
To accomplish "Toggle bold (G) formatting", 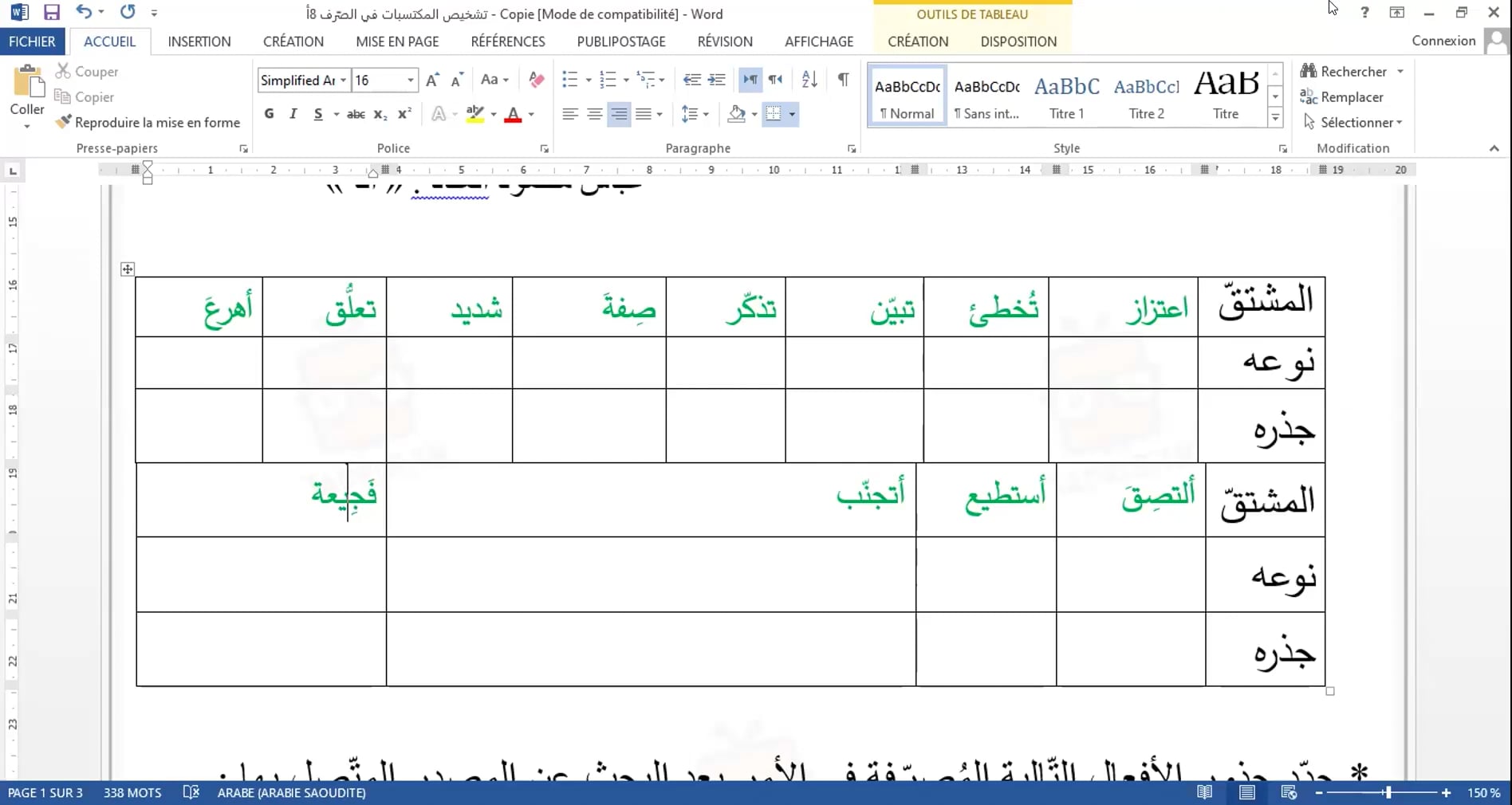I will pyautogui.click(x=270, y=114).
